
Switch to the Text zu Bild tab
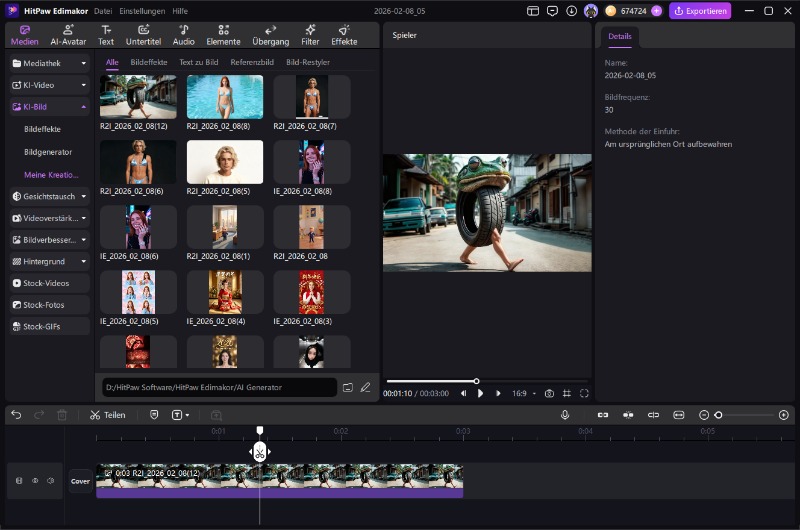[x=198, y=62]
